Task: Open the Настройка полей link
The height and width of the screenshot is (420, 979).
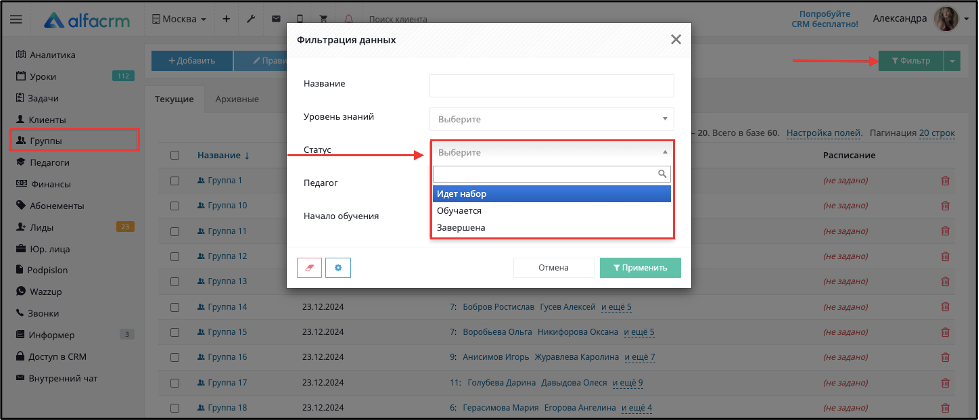Action: click(x=824, y=133)
